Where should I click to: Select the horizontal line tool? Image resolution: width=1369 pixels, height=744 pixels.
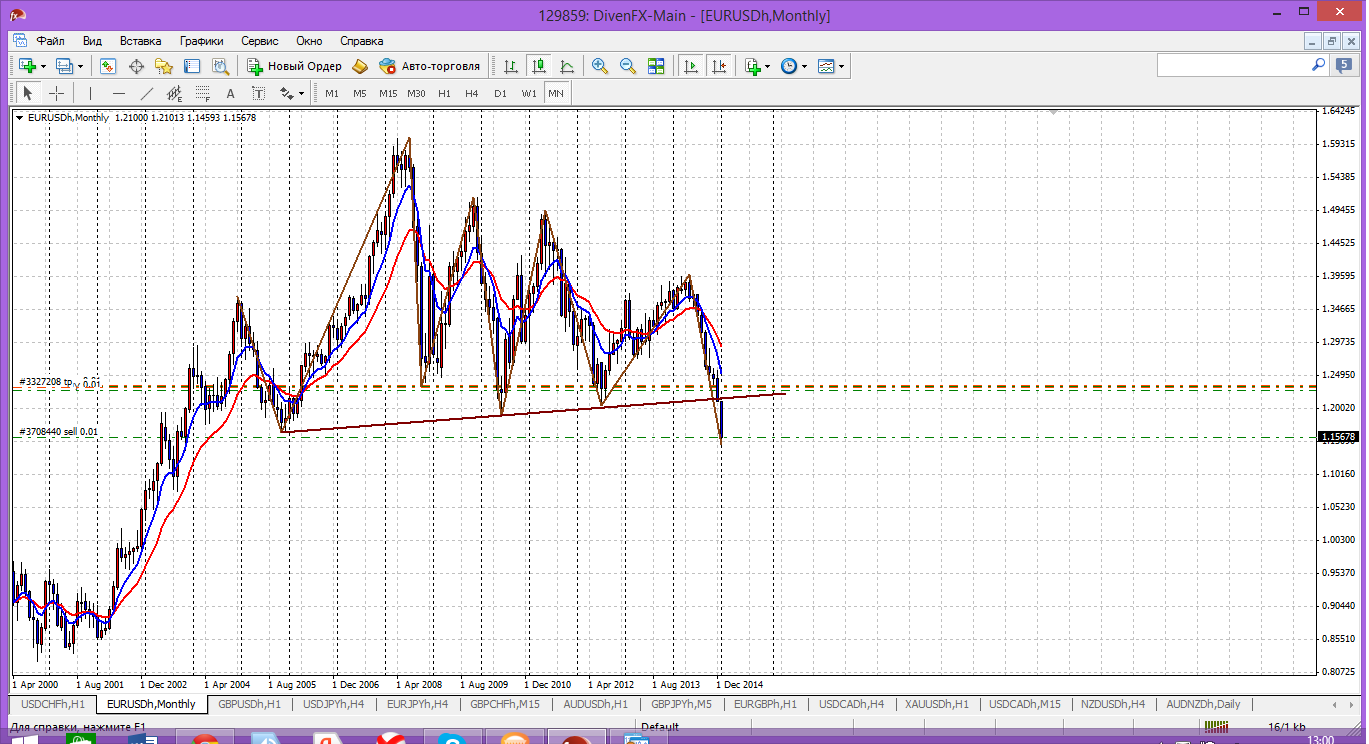click(x=119, y=93)
